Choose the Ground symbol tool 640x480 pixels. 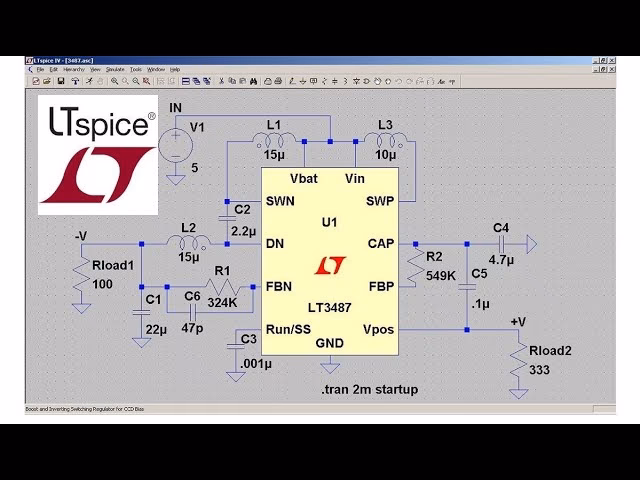[303, 81]
